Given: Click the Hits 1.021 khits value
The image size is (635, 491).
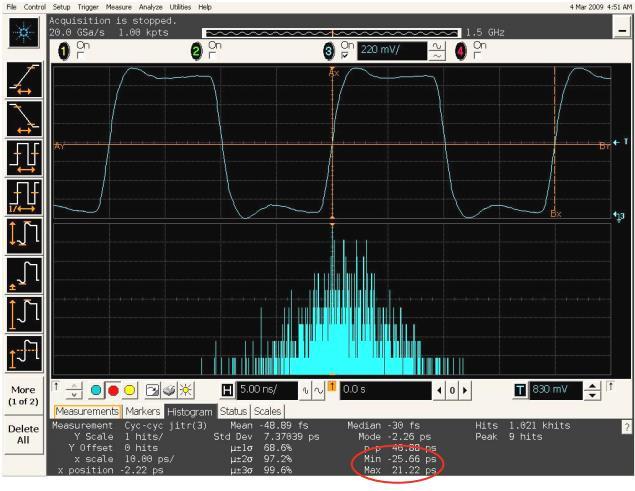Looking at the screenshot, I should [x=539, y=425].
